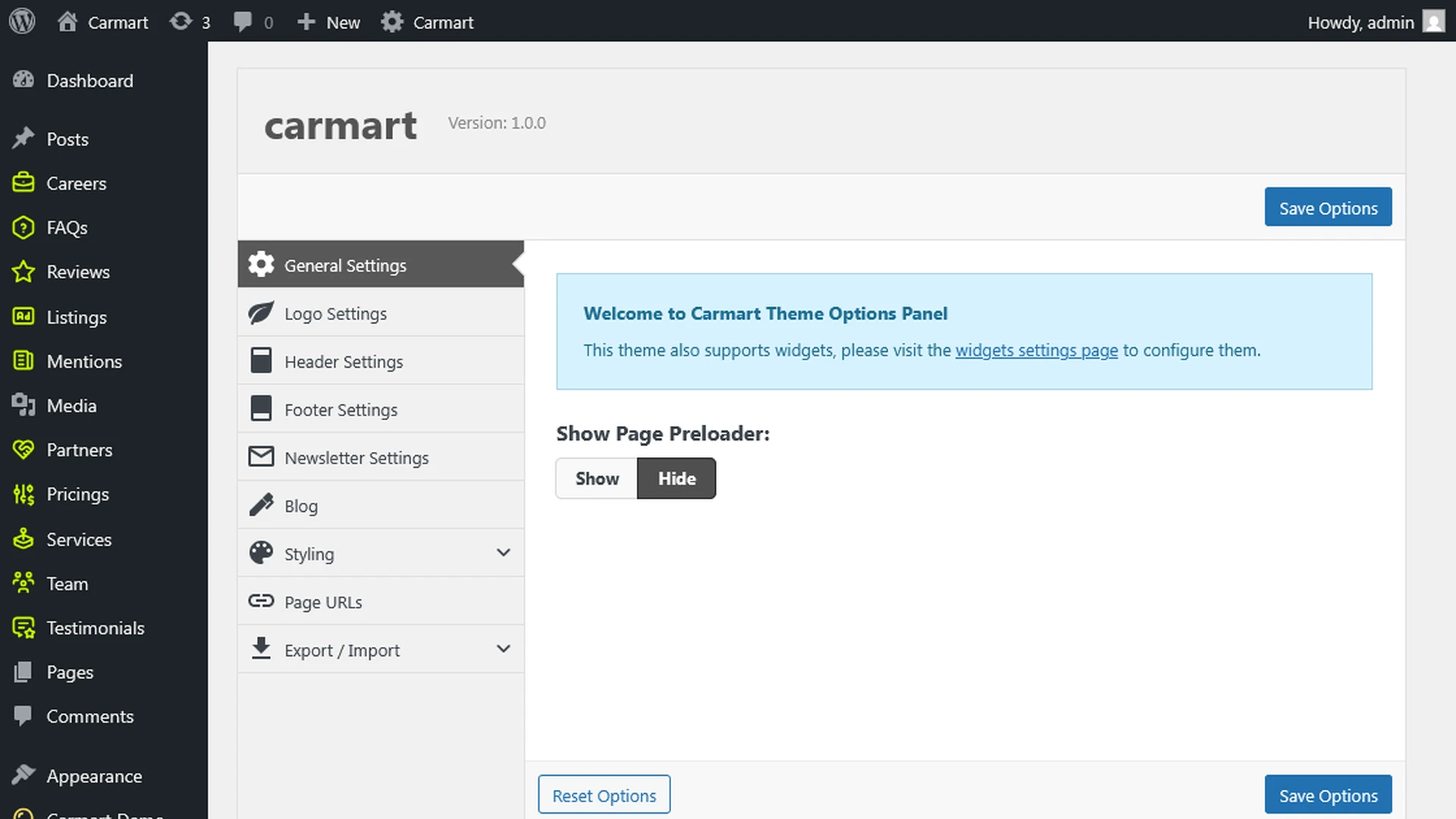This screenshot has width=1456, height=819.
Task: Click the admin avatar icon
Action: click(x=1433, y=22)
